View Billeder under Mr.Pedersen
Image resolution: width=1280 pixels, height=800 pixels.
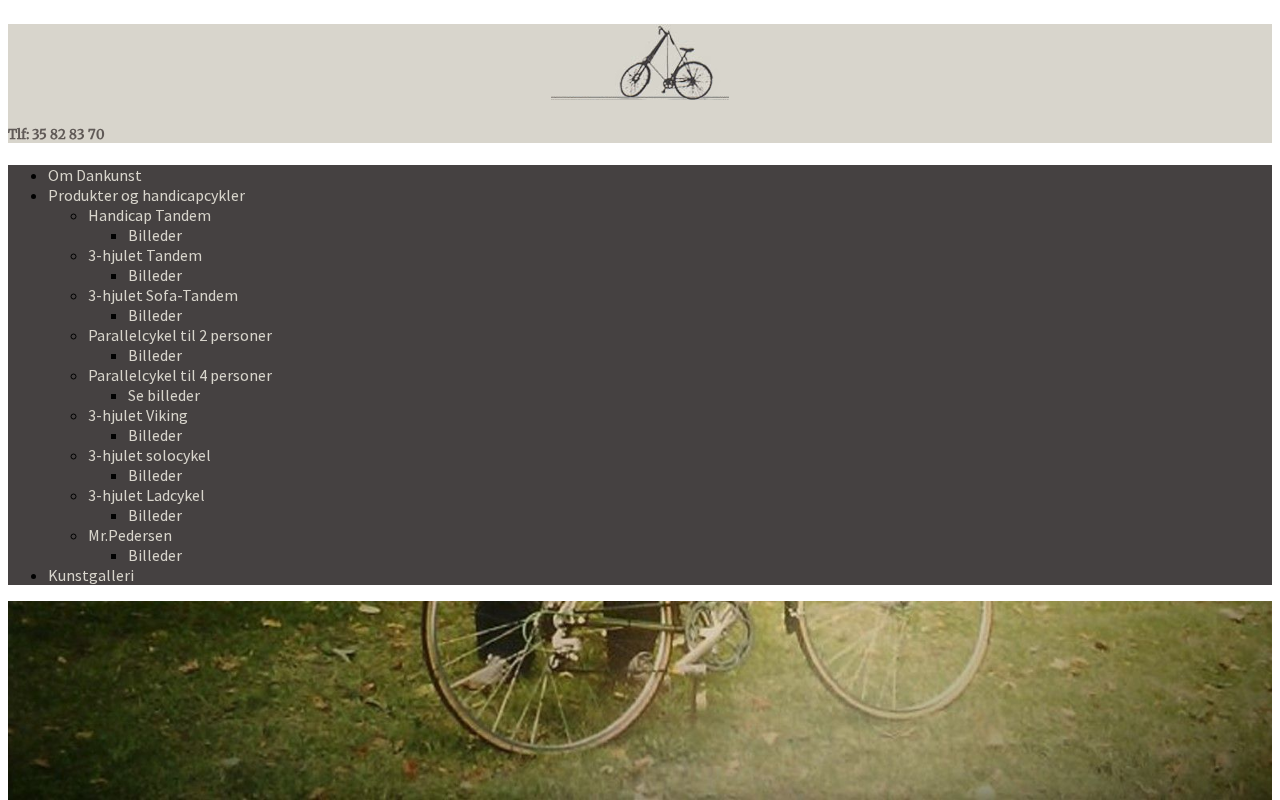pos(155,555)
